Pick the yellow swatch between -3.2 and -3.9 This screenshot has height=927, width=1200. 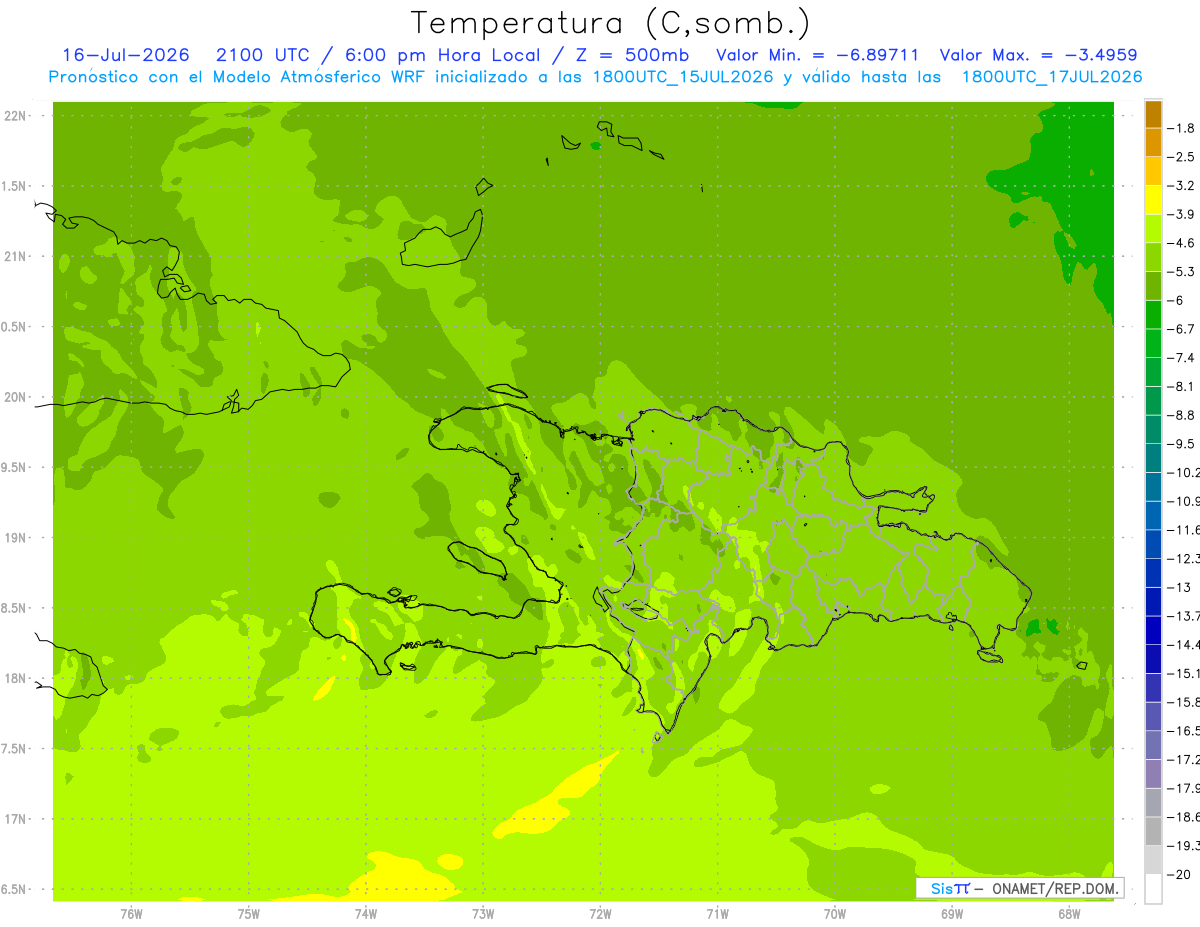pyautogui.click(x=1153, y=200)
